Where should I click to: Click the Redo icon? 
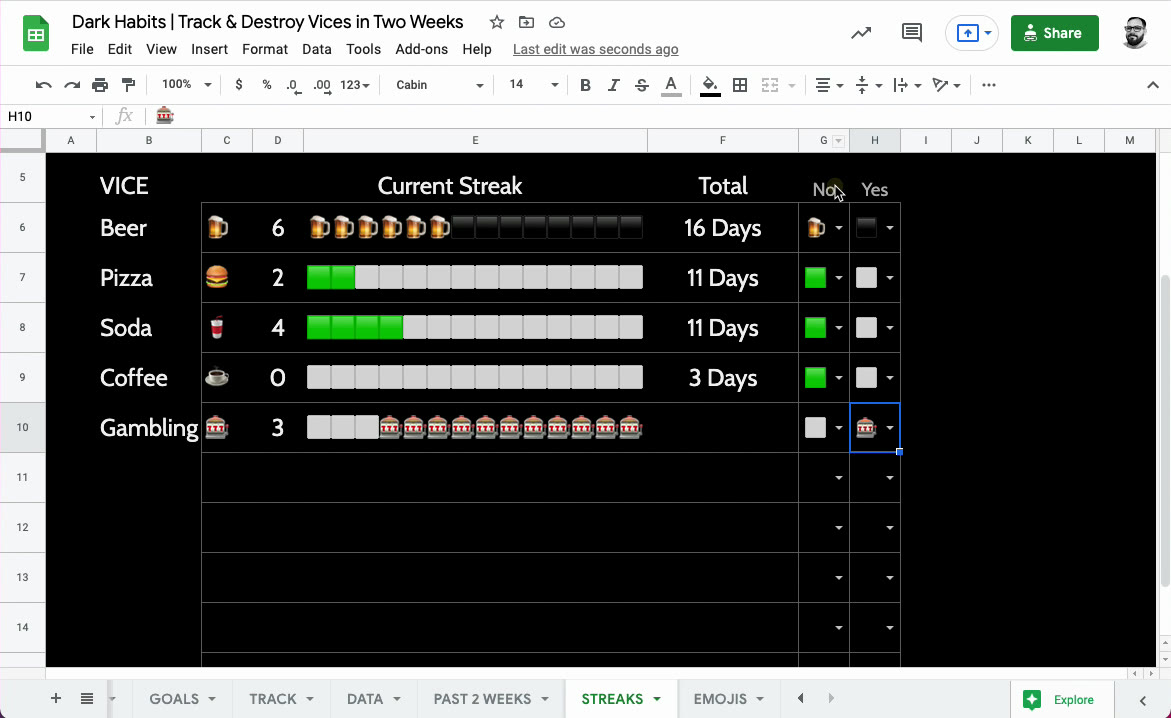(72, 85)
